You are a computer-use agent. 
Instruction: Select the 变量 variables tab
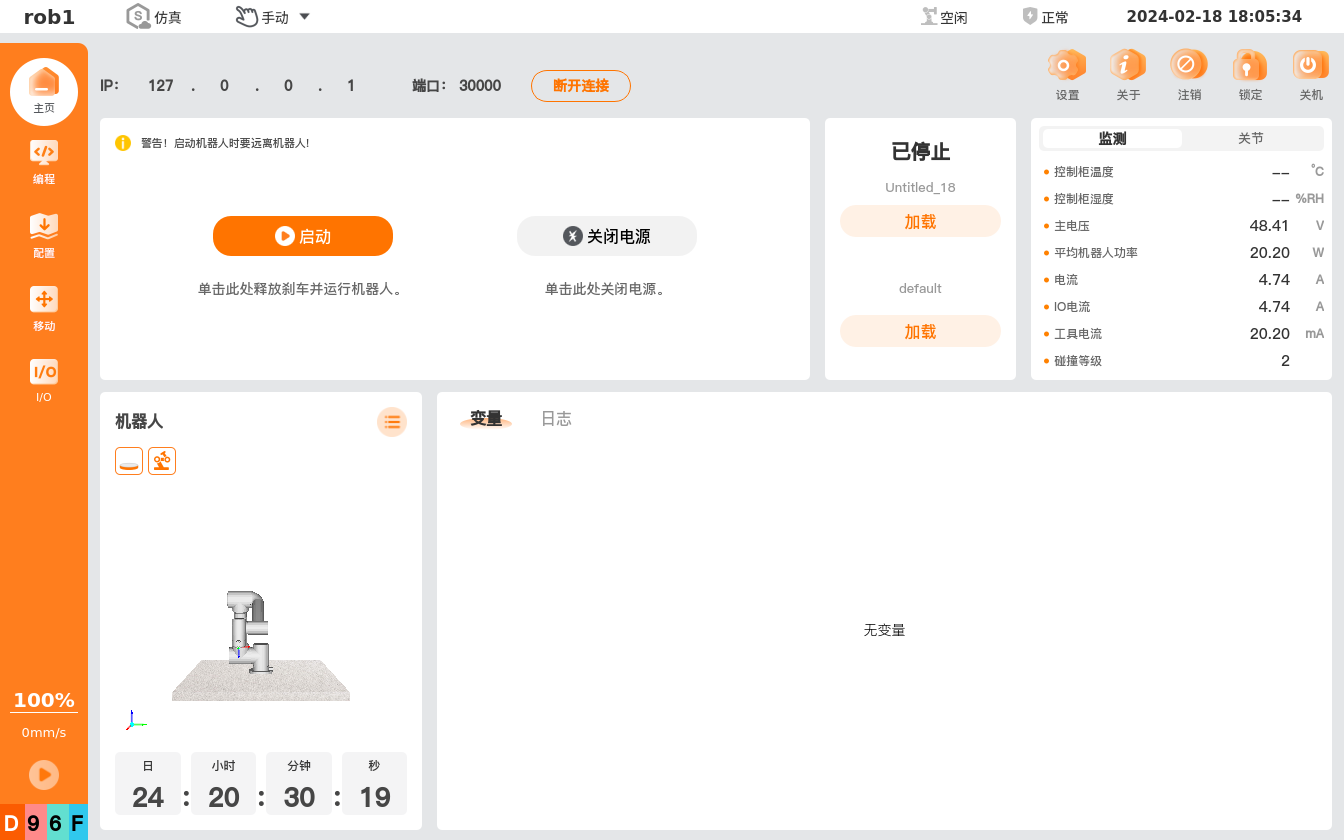tap(486, 419)
